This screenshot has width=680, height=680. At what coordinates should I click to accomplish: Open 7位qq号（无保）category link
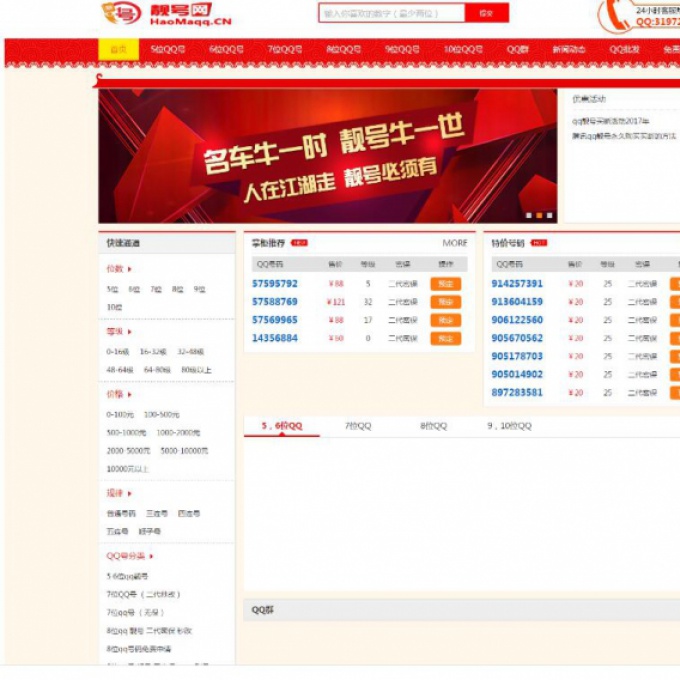136,613
